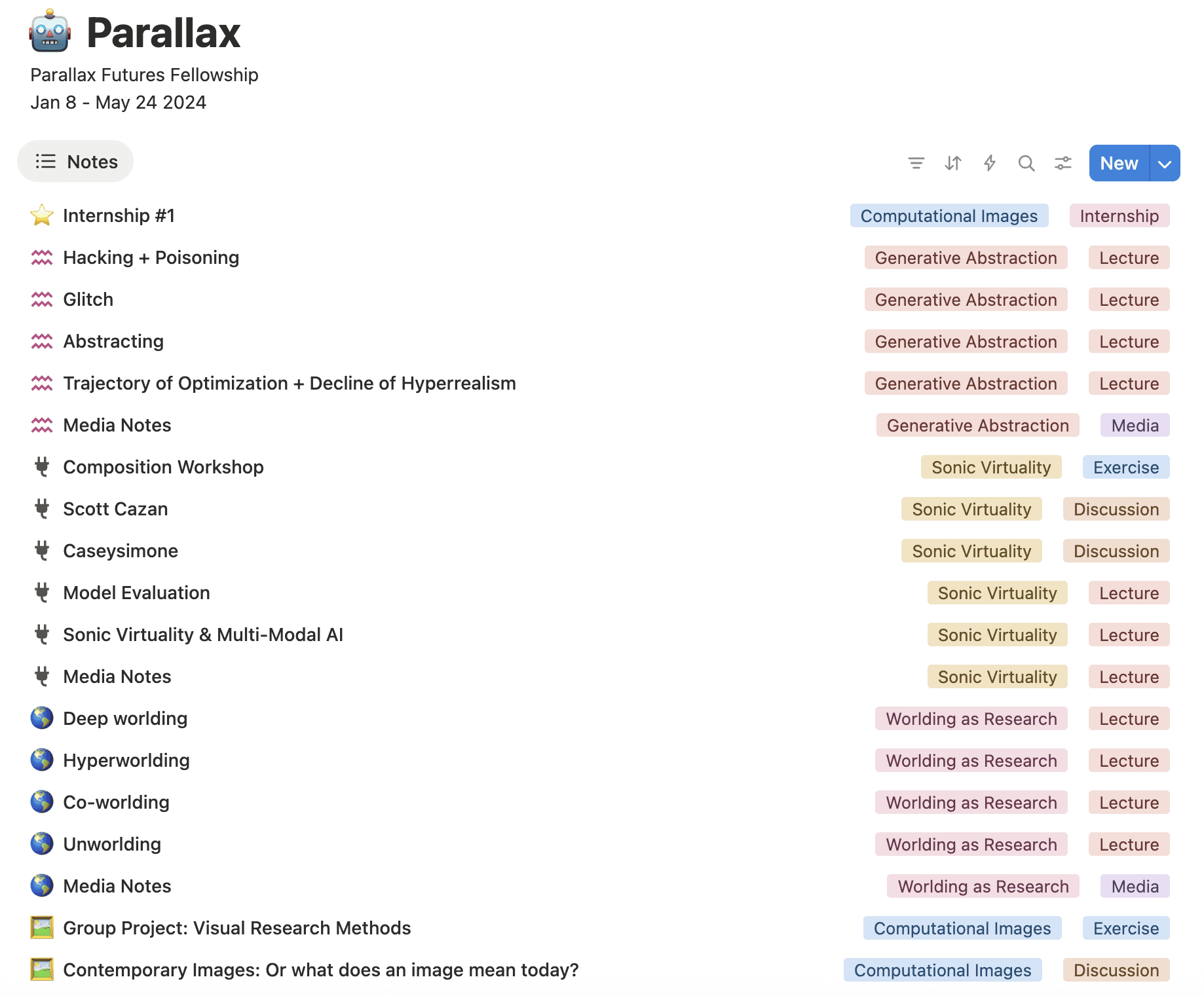Image resolution: width=1204 pixels, height=994 pixels.
Task: Select the Notes view tab
Action: tap(75, 162)
